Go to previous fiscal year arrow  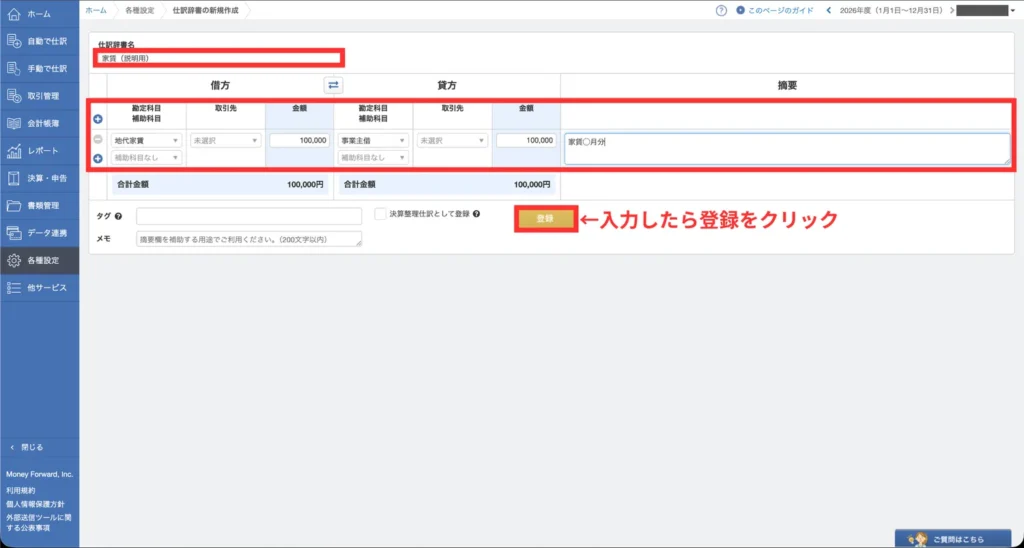point(829,10)
